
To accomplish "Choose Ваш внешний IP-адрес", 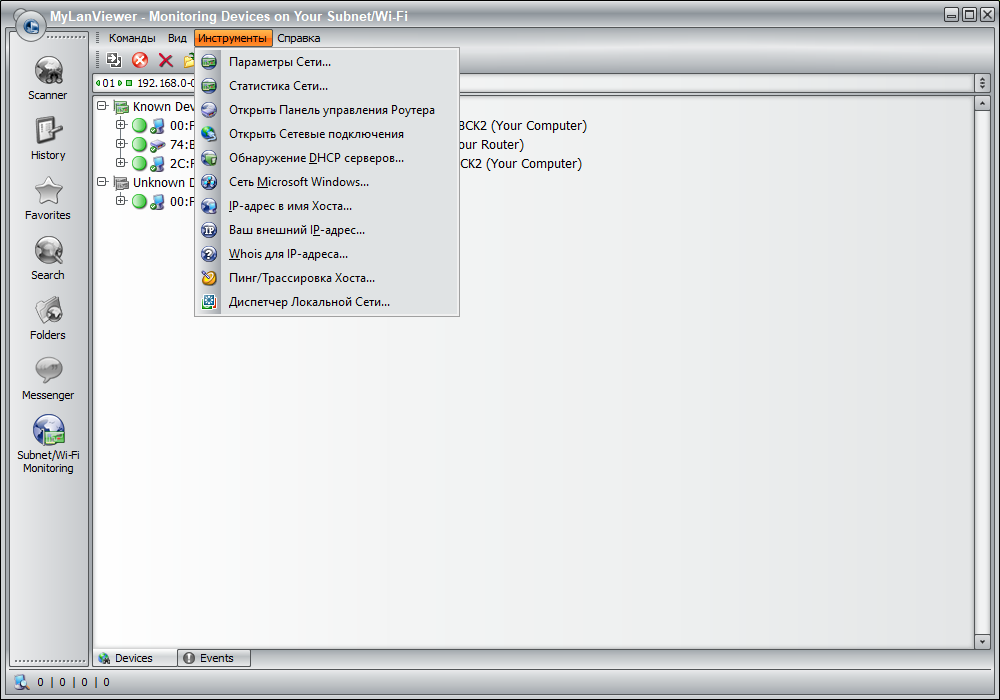I will pyautogui.click(x=327, y=230).
